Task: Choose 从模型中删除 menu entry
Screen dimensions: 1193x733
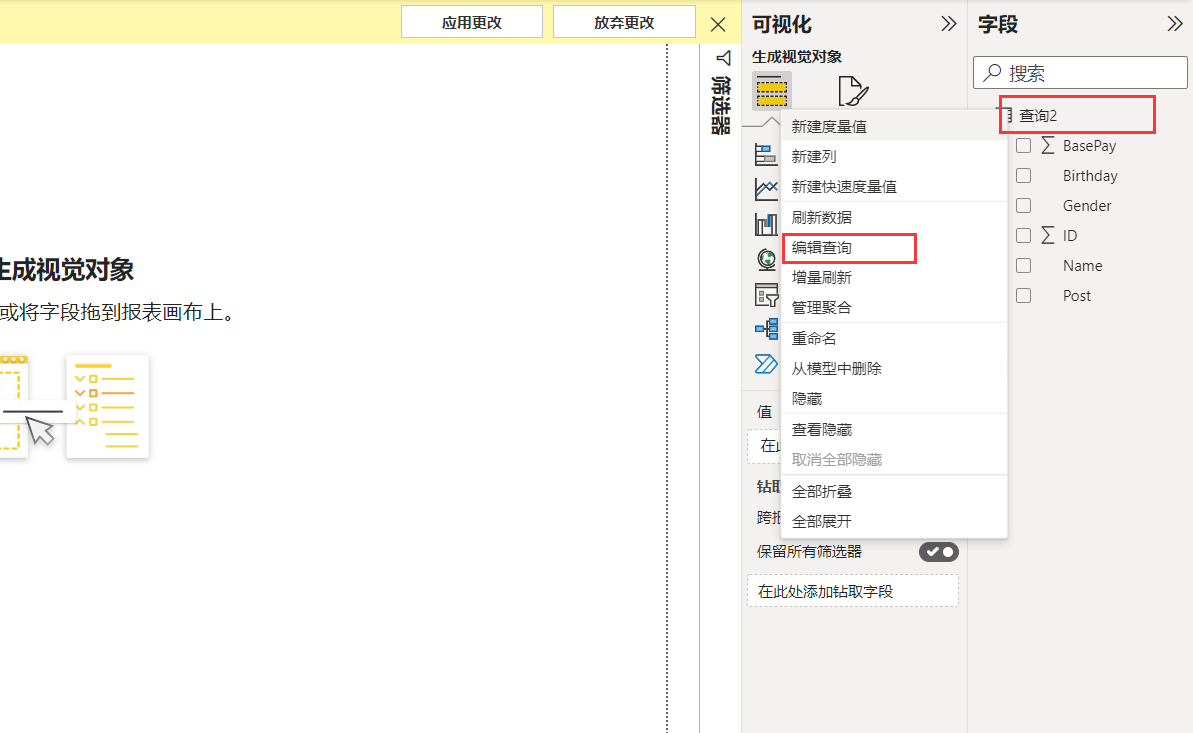Action: coord(894,368)
